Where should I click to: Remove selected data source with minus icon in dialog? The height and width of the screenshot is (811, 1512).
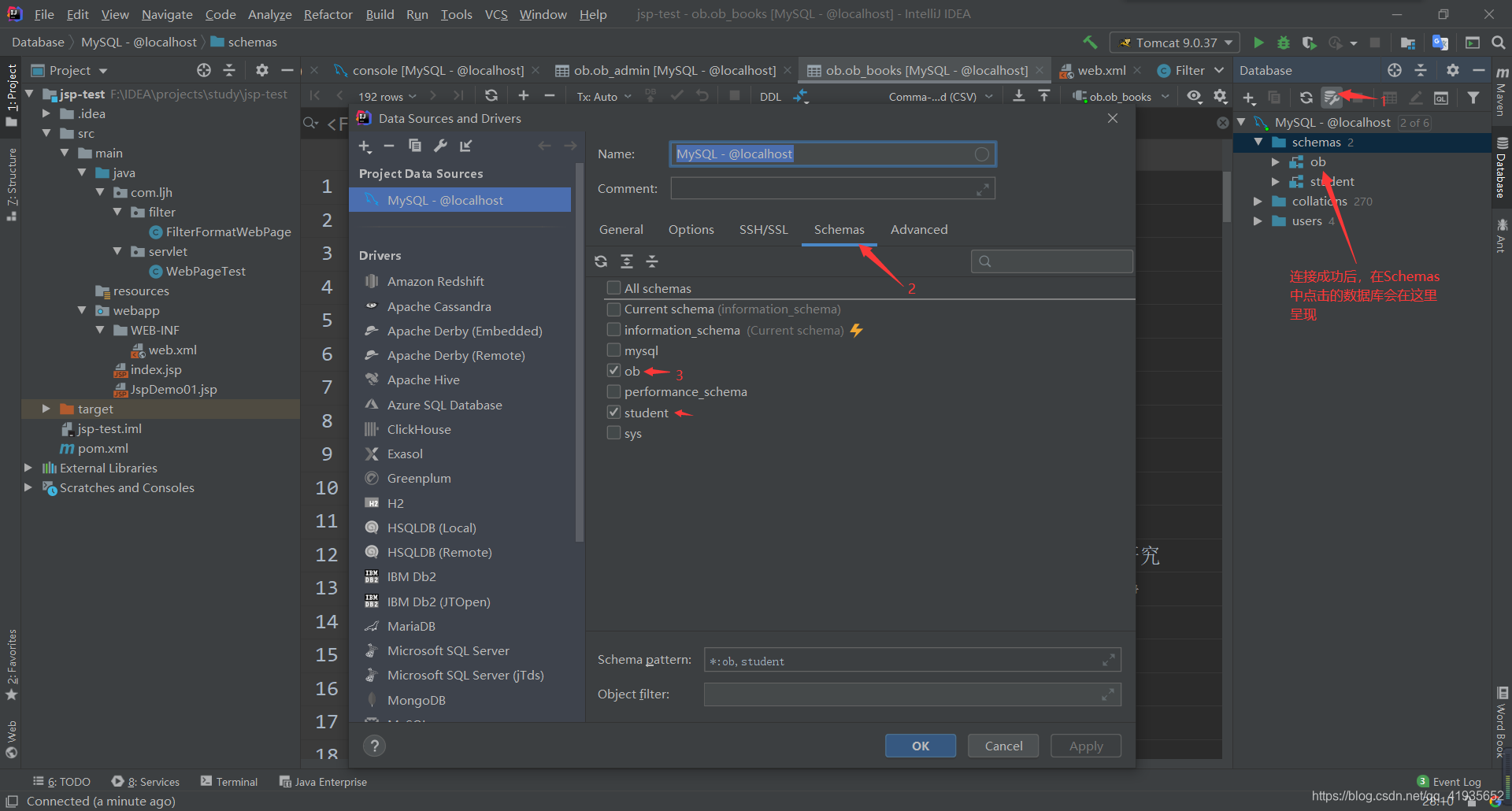click(x=389, y=146)
